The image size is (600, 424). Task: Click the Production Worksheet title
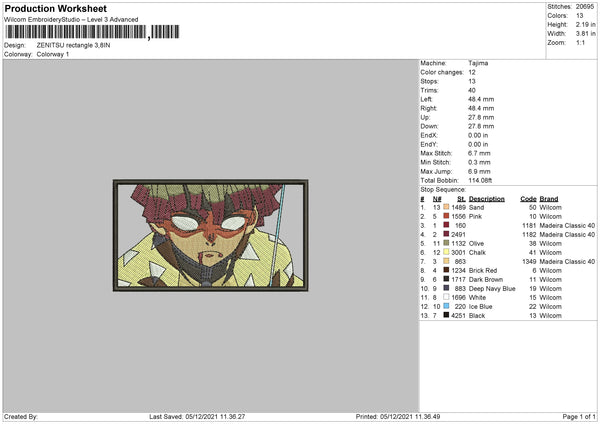(x=56, y=8)
